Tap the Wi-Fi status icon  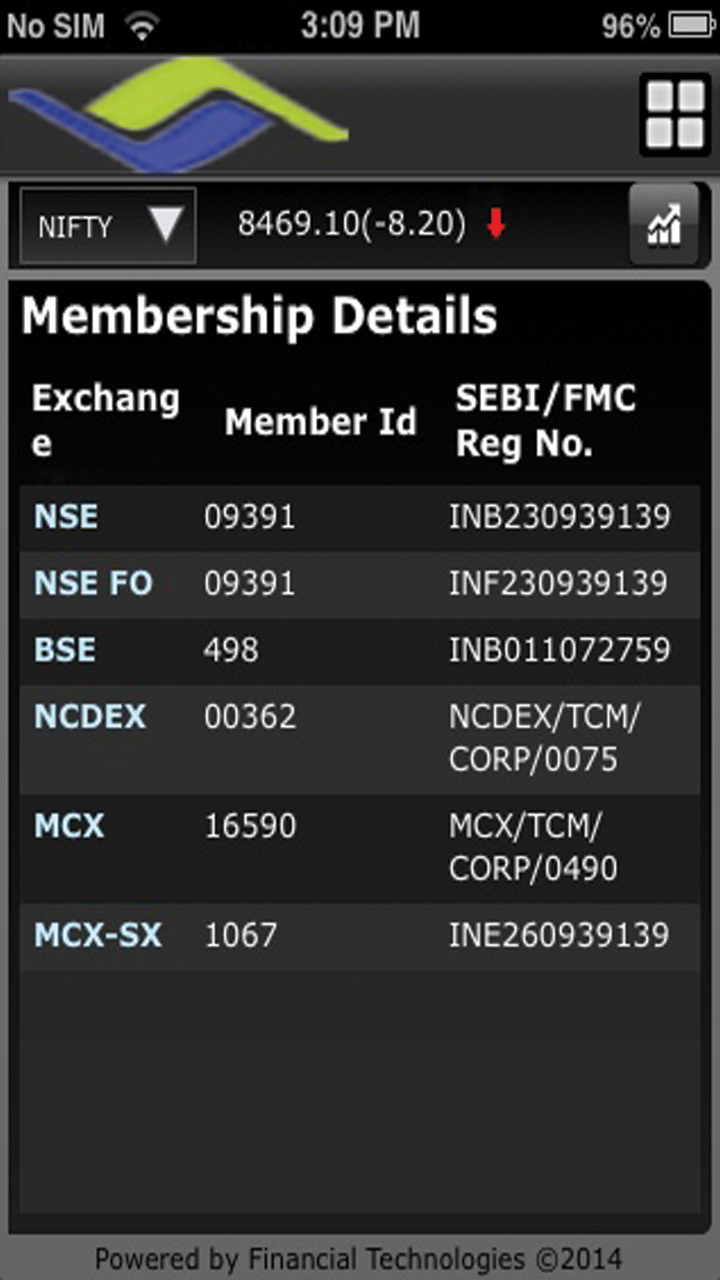tap(142, 27)
